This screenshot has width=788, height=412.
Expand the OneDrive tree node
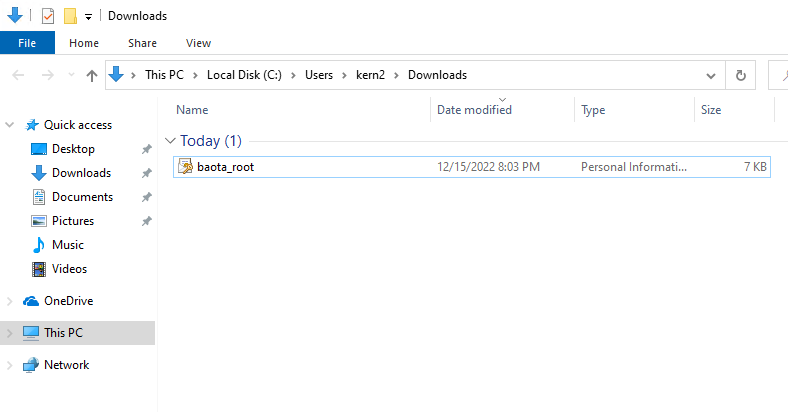[10, 301]
